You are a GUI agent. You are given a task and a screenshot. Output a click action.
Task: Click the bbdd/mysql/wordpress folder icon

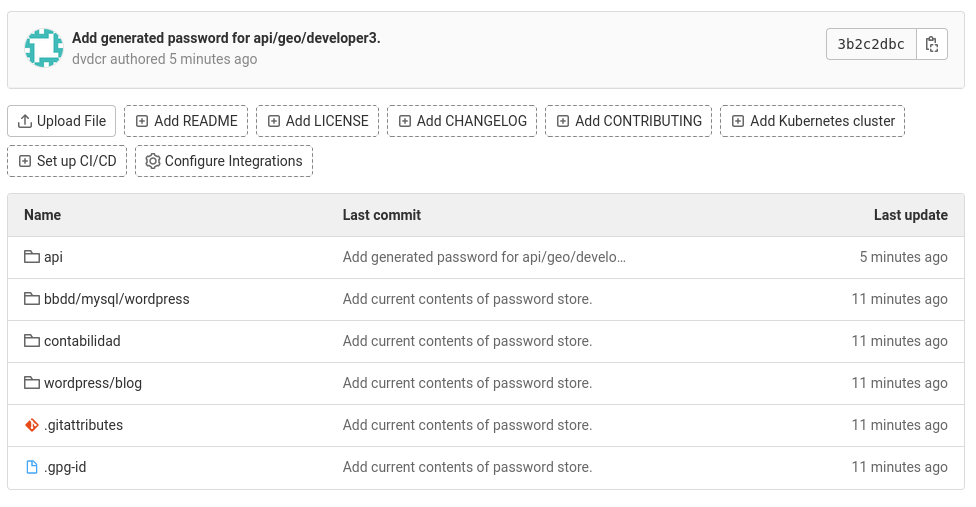[x=32, y=299]
